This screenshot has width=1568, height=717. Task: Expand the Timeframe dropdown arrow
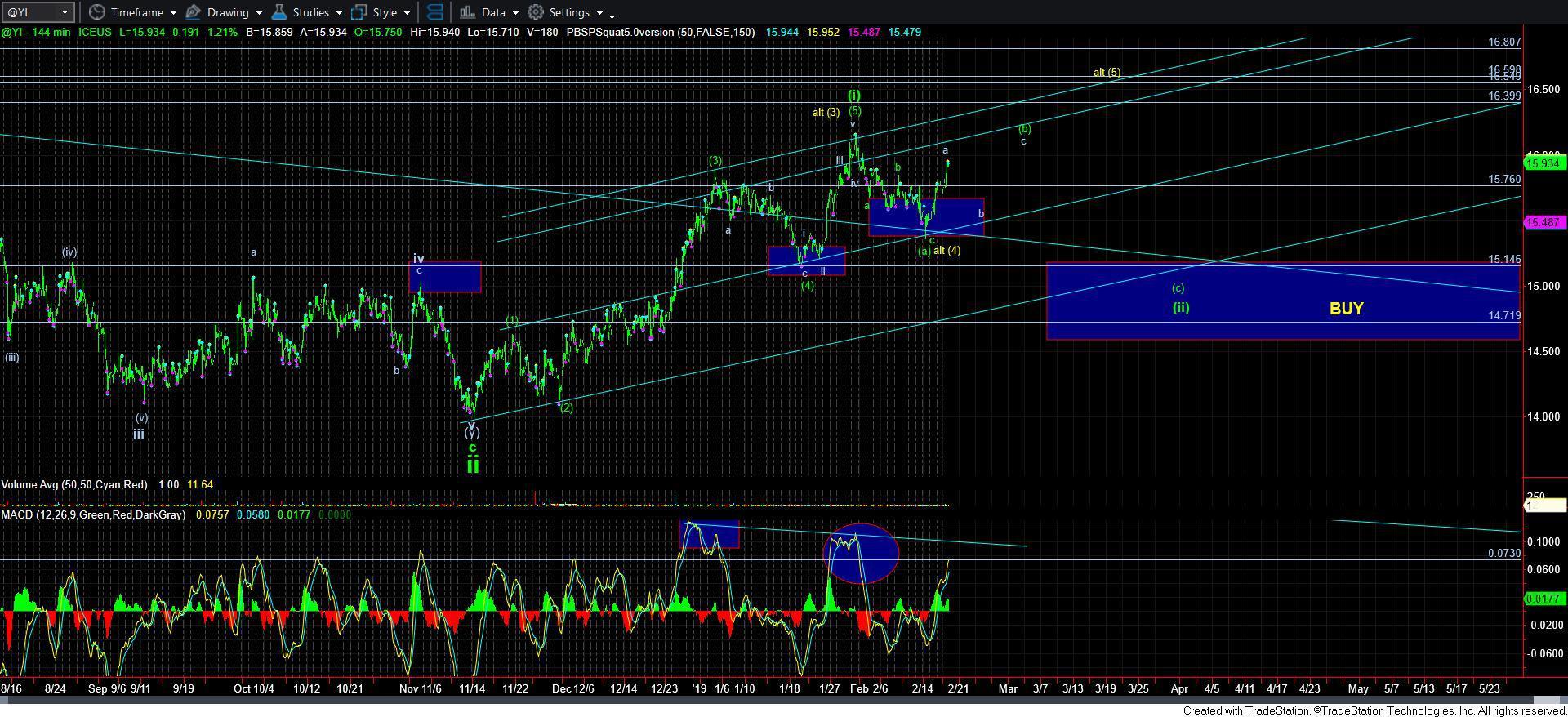coord(173,13)
